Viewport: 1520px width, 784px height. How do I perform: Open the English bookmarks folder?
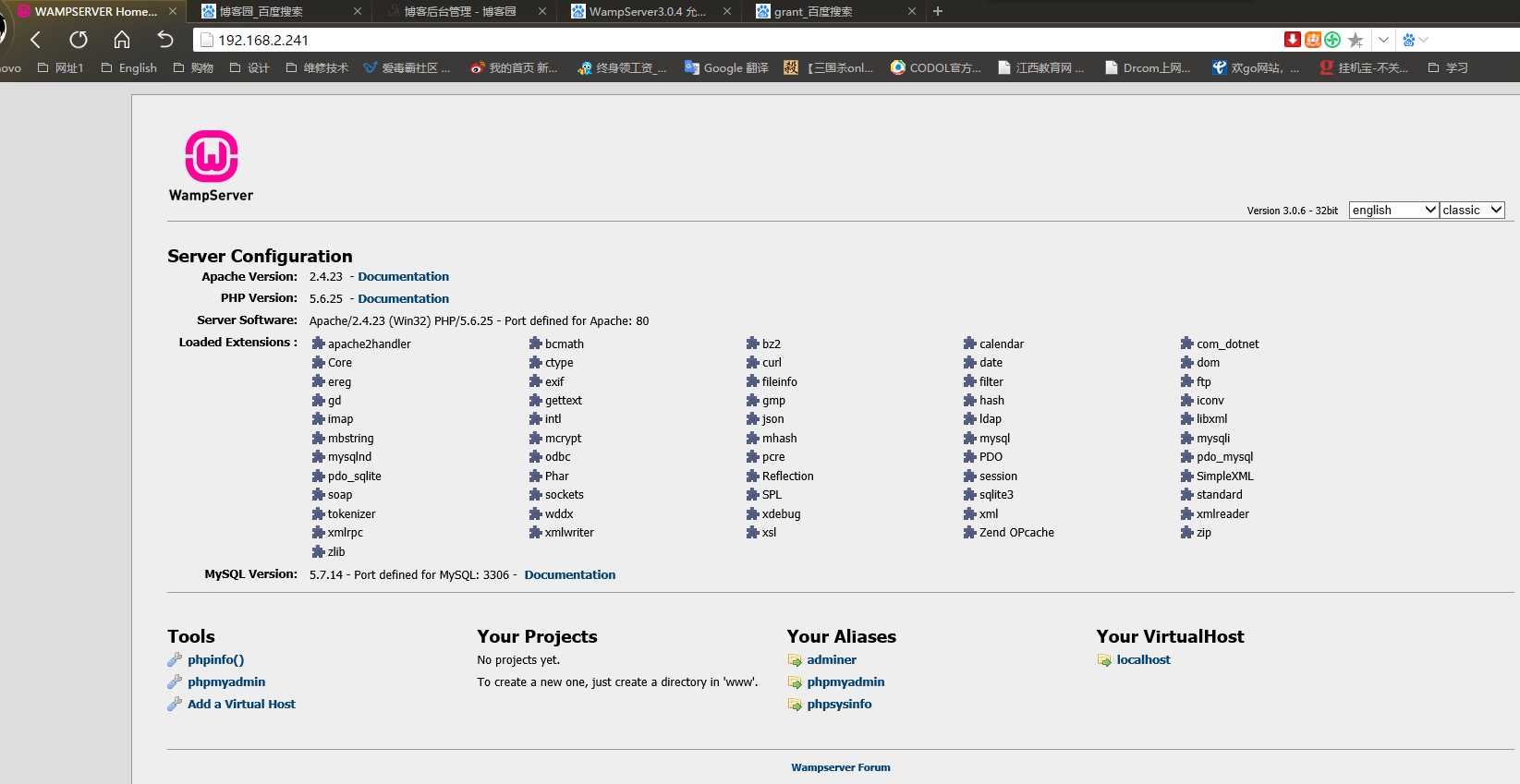129,67
